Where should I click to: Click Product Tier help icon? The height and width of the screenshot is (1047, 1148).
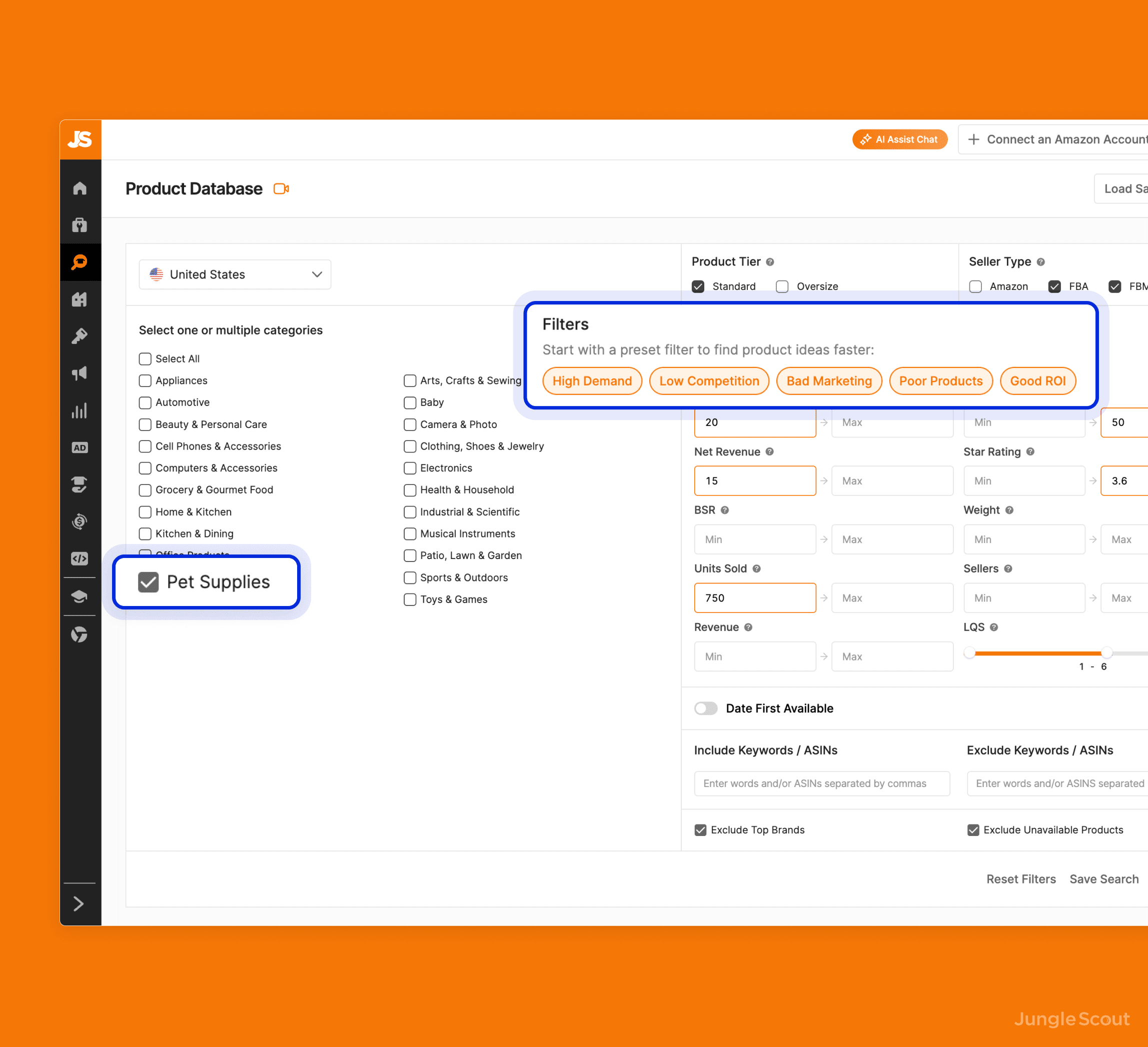[x=770, y=262]
